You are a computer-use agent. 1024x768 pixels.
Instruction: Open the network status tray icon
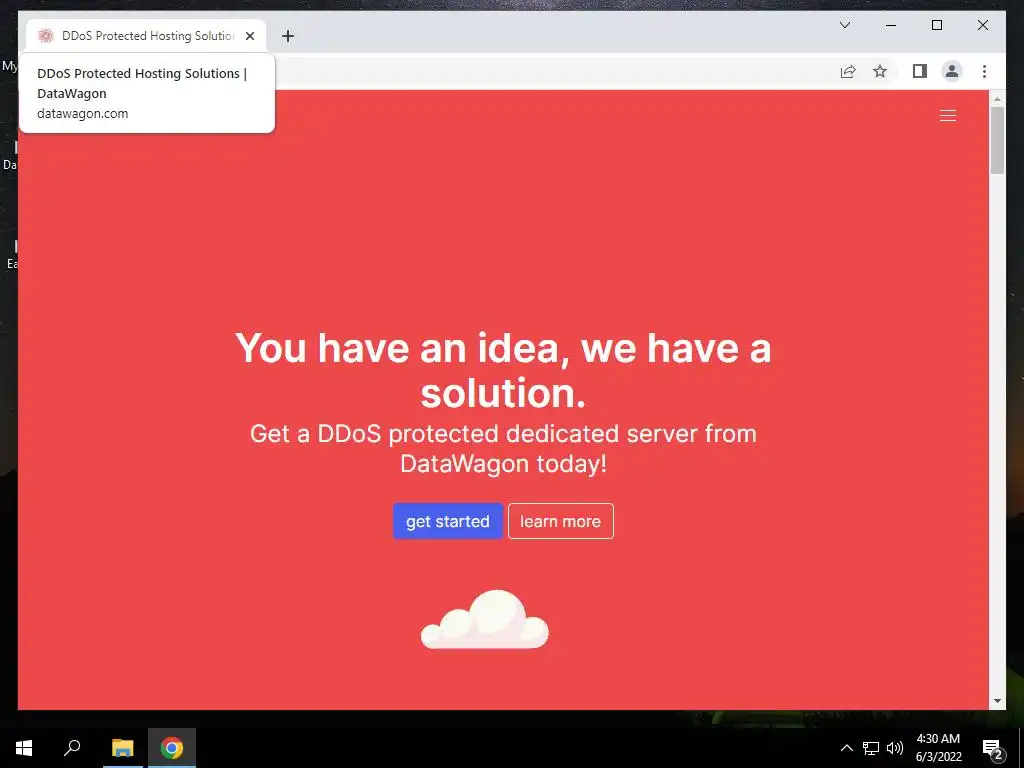pos(871,748)
